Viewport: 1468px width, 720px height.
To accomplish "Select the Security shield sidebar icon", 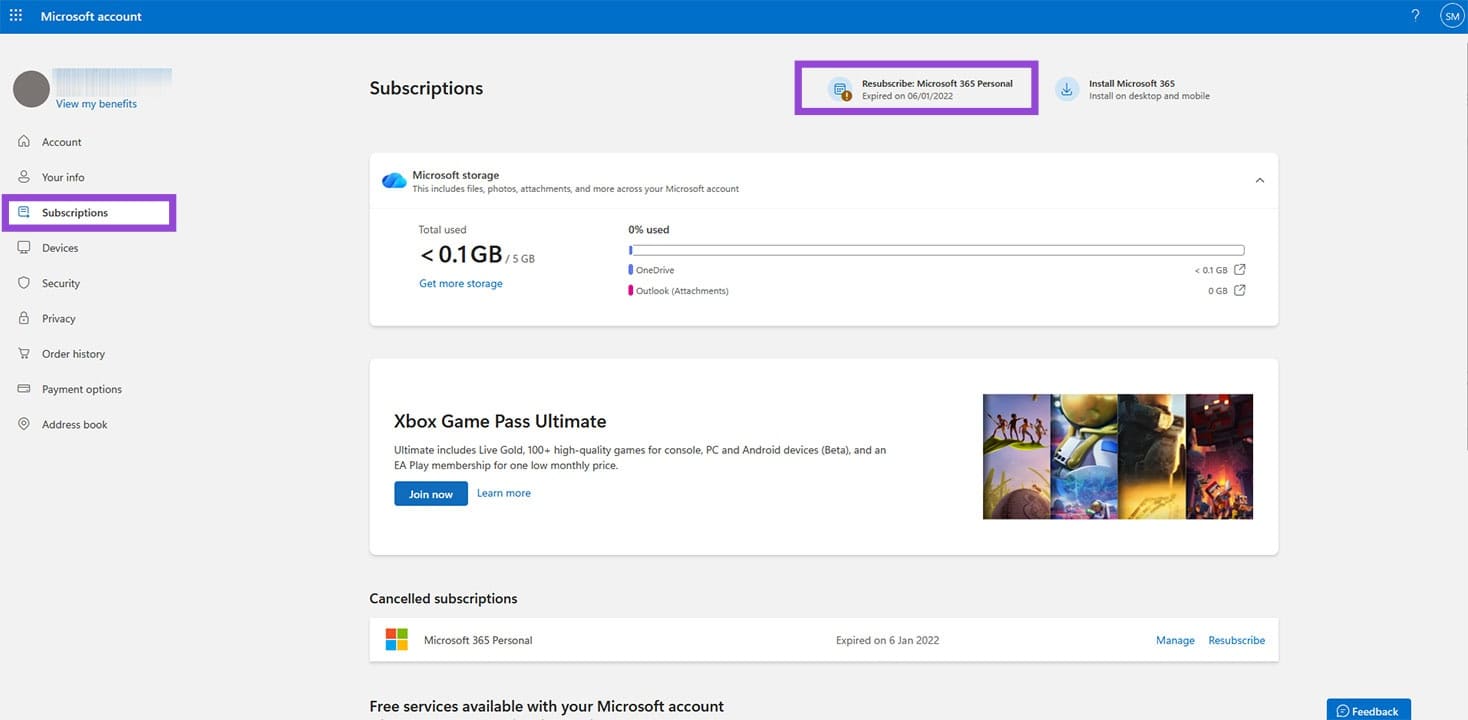I will pyautogui.click(x=23, y=283).
